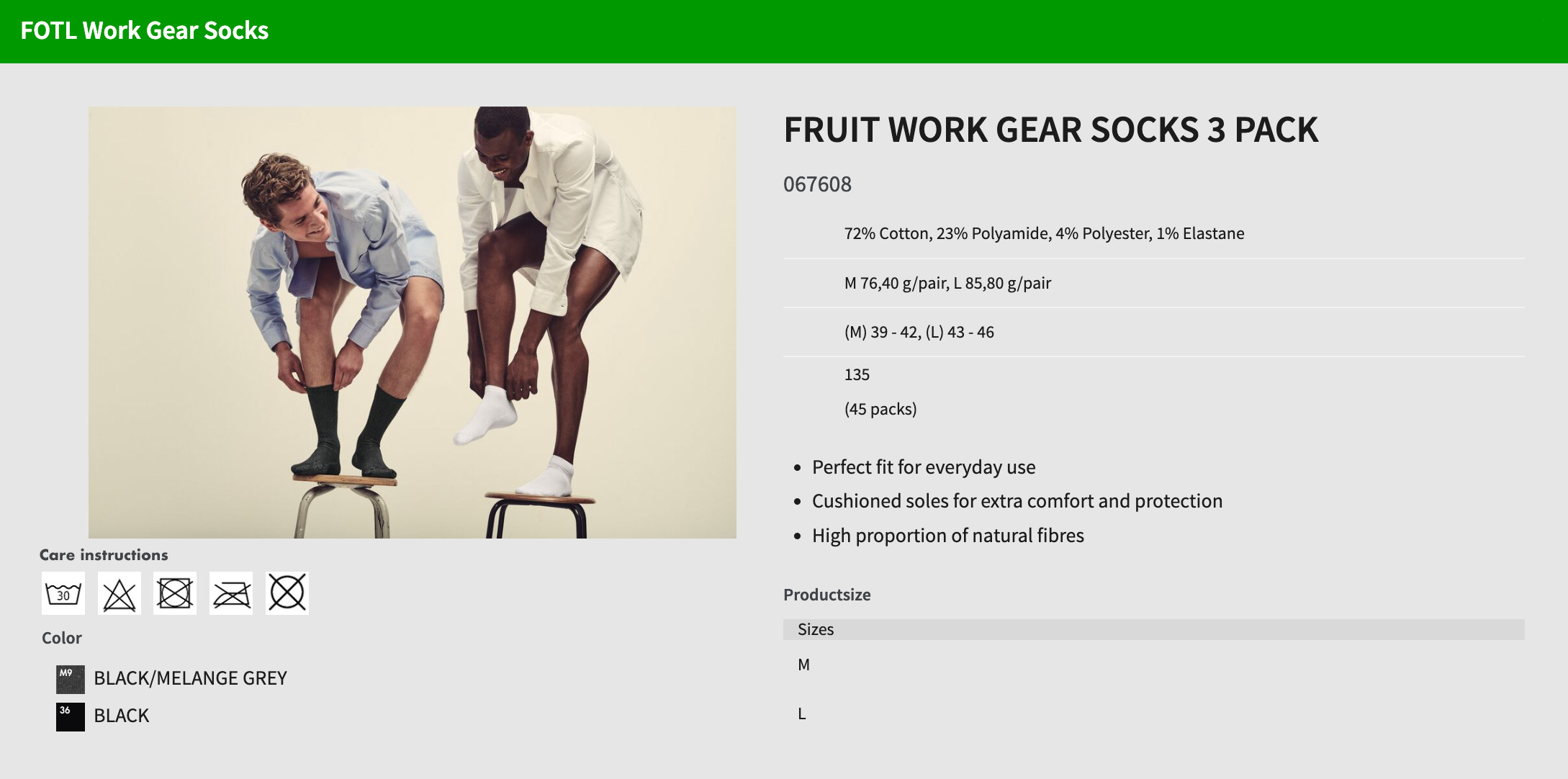Click the do not bleach triangle icon
1568x779 pixels.
(x=120, y=593)
